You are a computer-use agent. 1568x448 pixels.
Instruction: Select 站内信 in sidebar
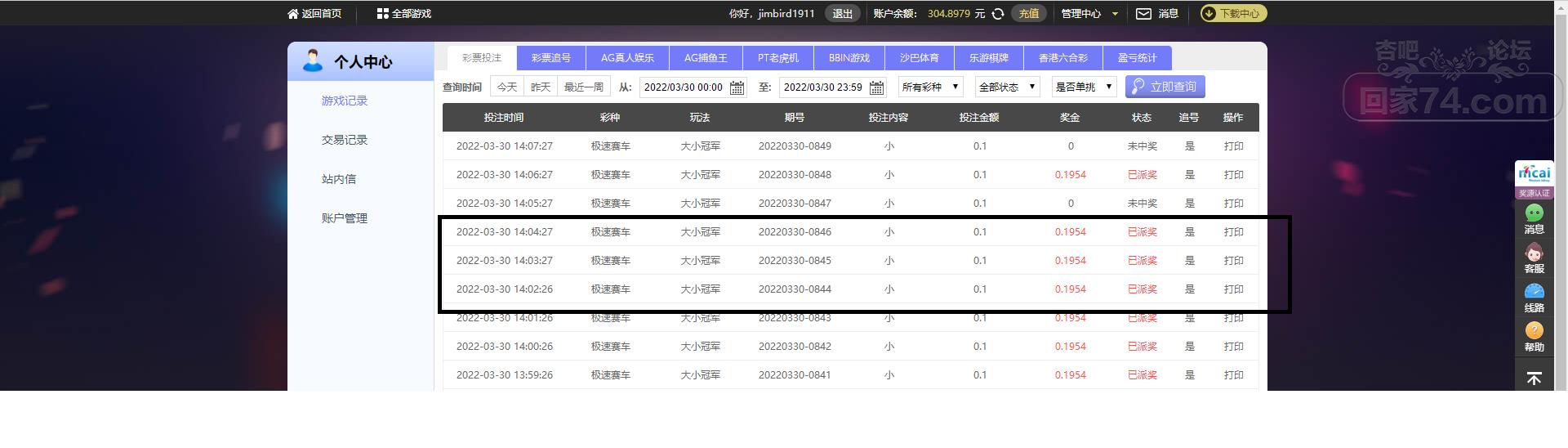point(339,179)
